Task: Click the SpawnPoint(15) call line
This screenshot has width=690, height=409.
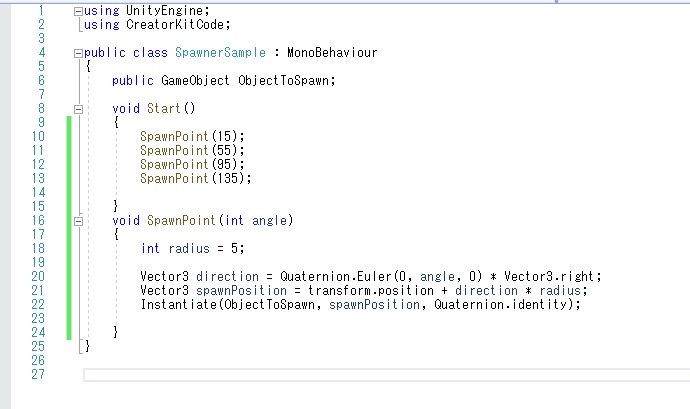Action: [192, 136]
